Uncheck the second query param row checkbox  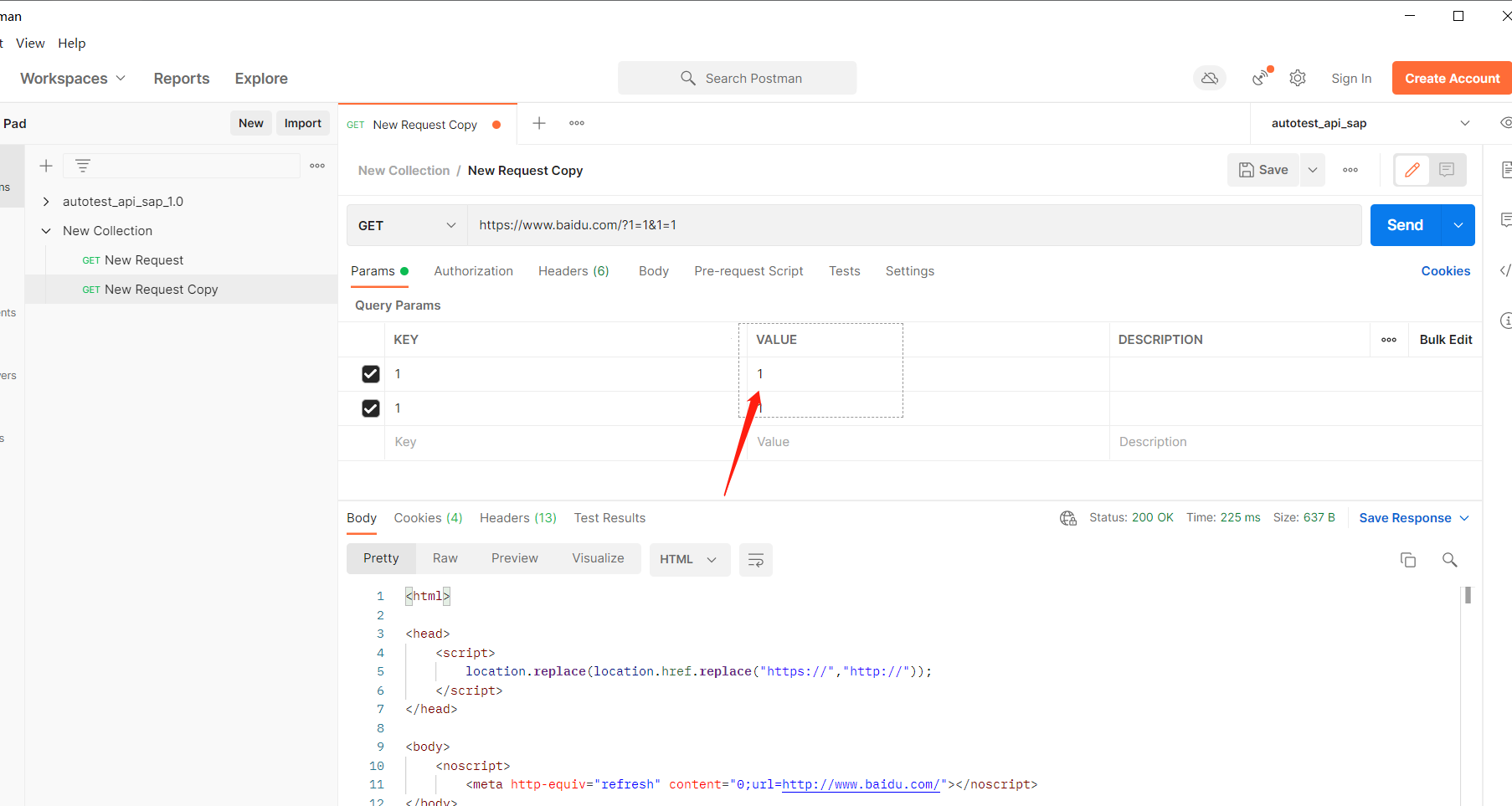click(371, 408)
